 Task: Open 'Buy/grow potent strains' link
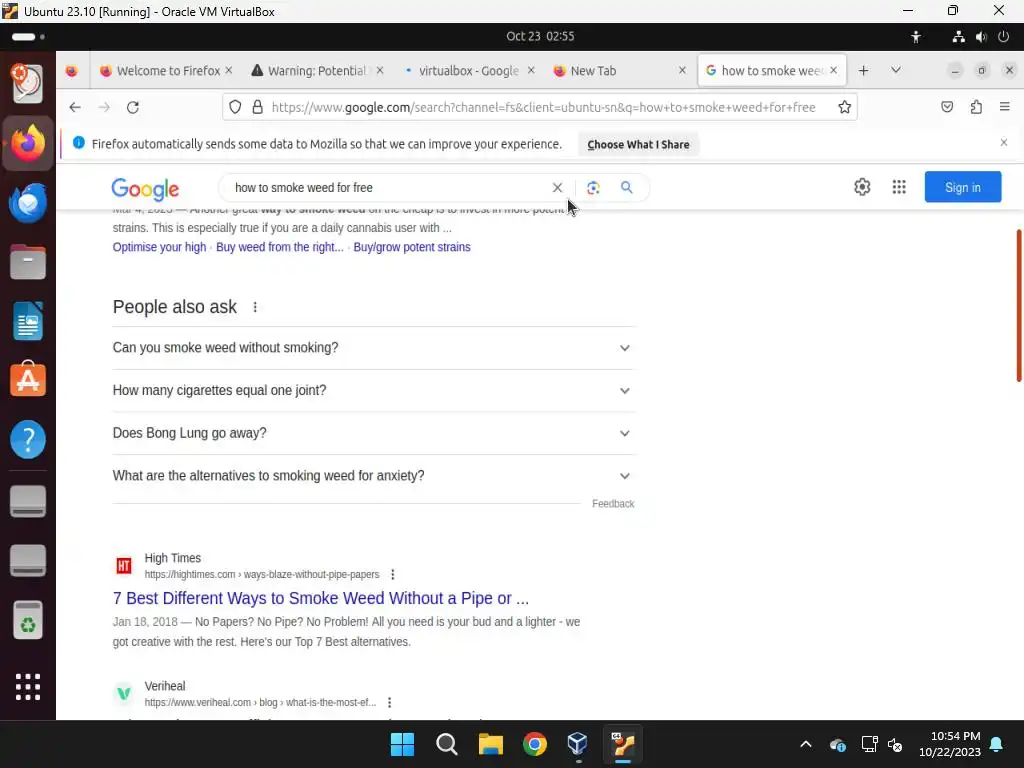coord(412,247)
